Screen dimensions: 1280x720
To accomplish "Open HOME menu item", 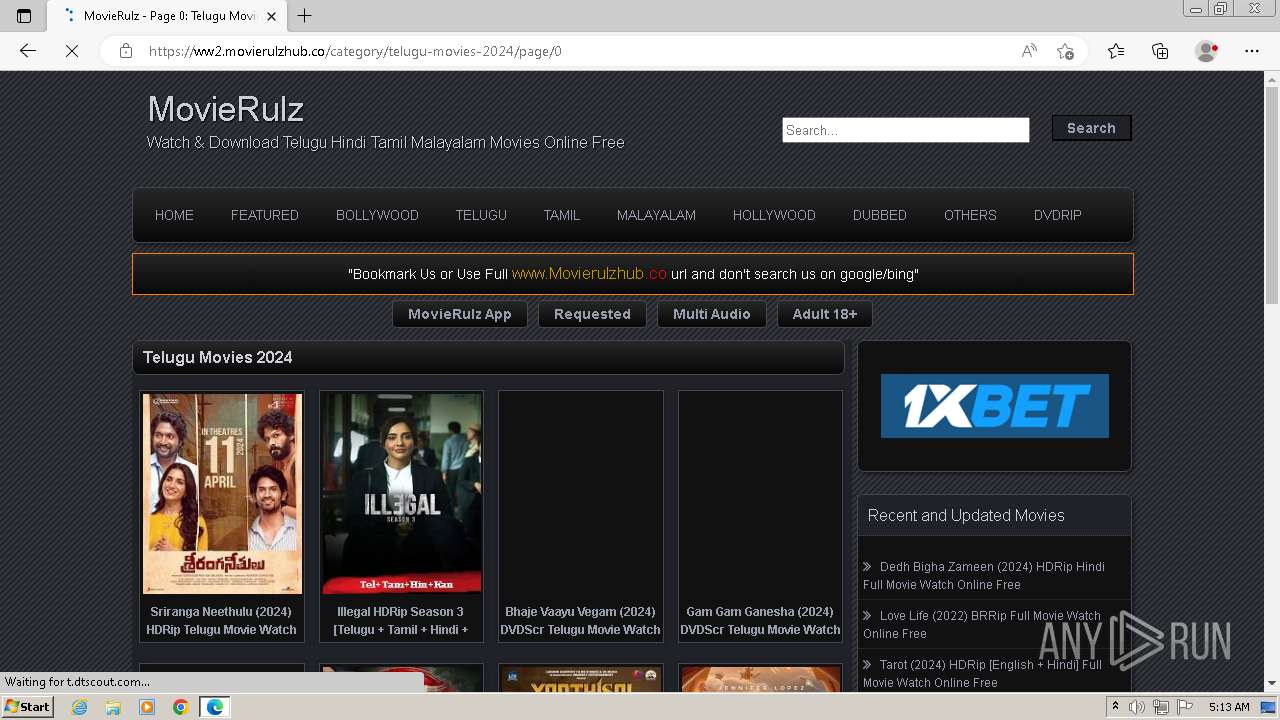I will click(x=174, y=215).
